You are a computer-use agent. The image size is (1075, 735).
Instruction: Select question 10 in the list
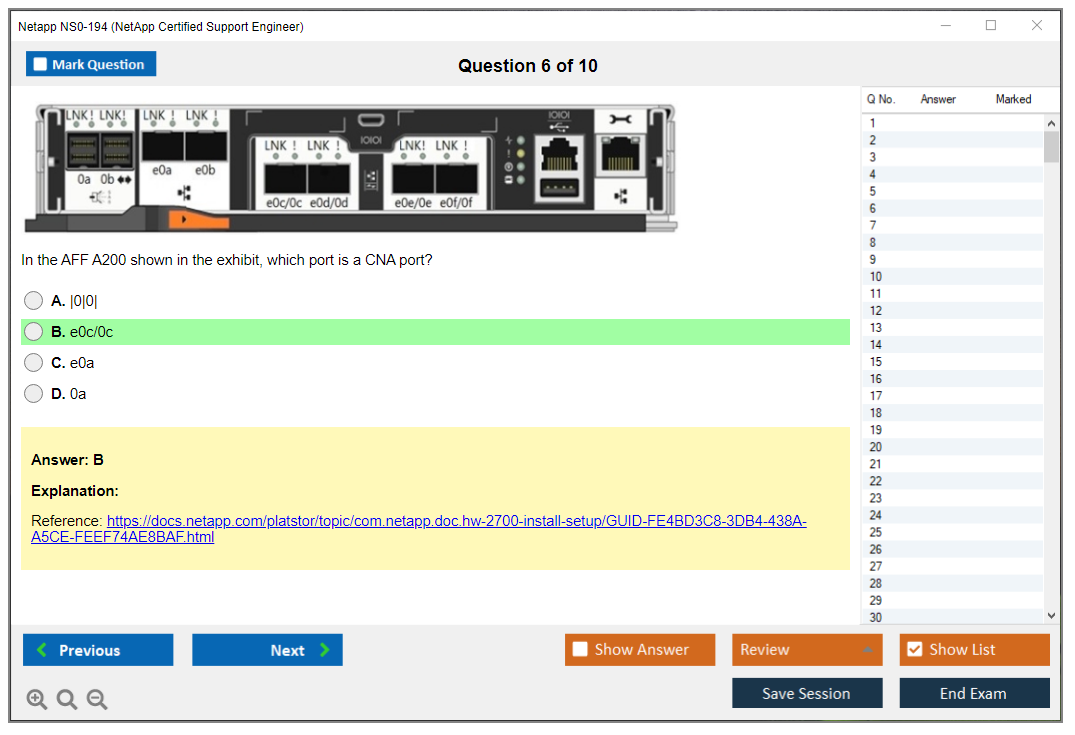[876, 277]
